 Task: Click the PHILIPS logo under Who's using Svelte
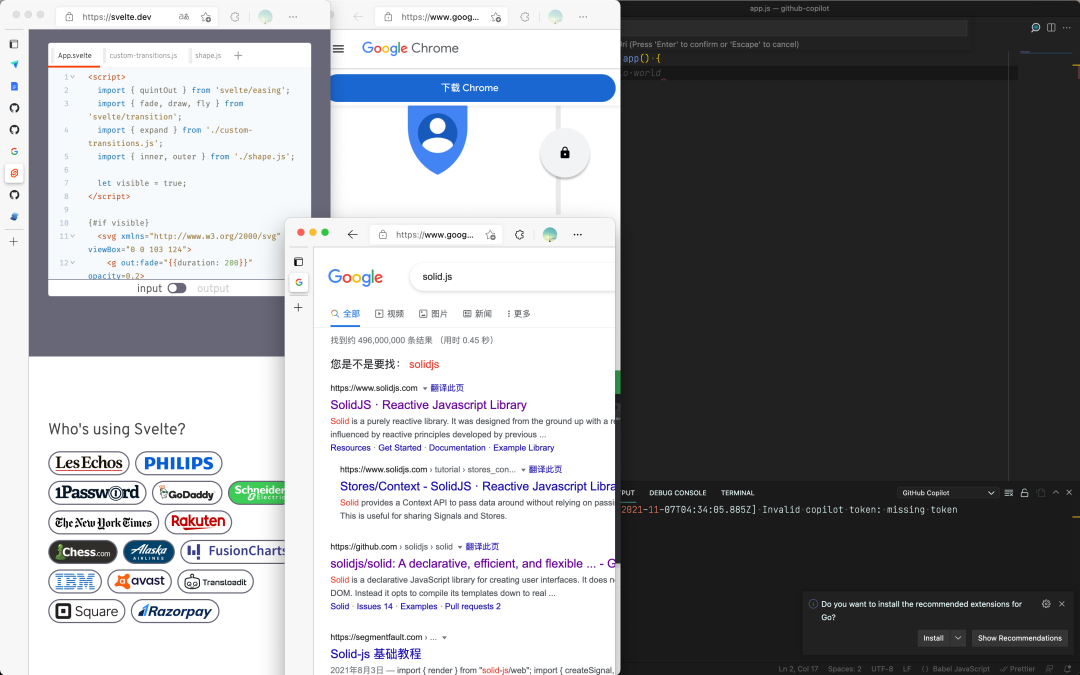tap(178, 464)
